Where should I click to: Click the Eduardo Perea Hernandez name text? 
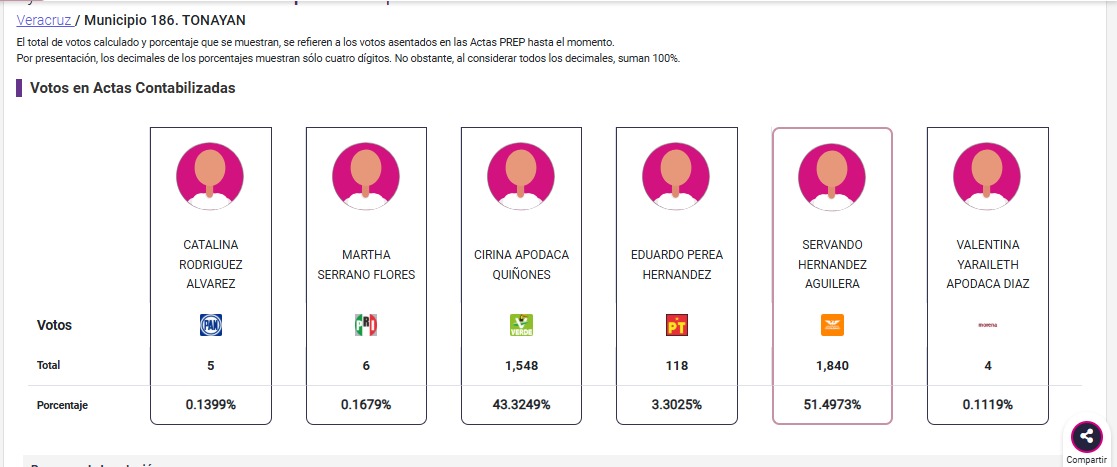[677, 264]
